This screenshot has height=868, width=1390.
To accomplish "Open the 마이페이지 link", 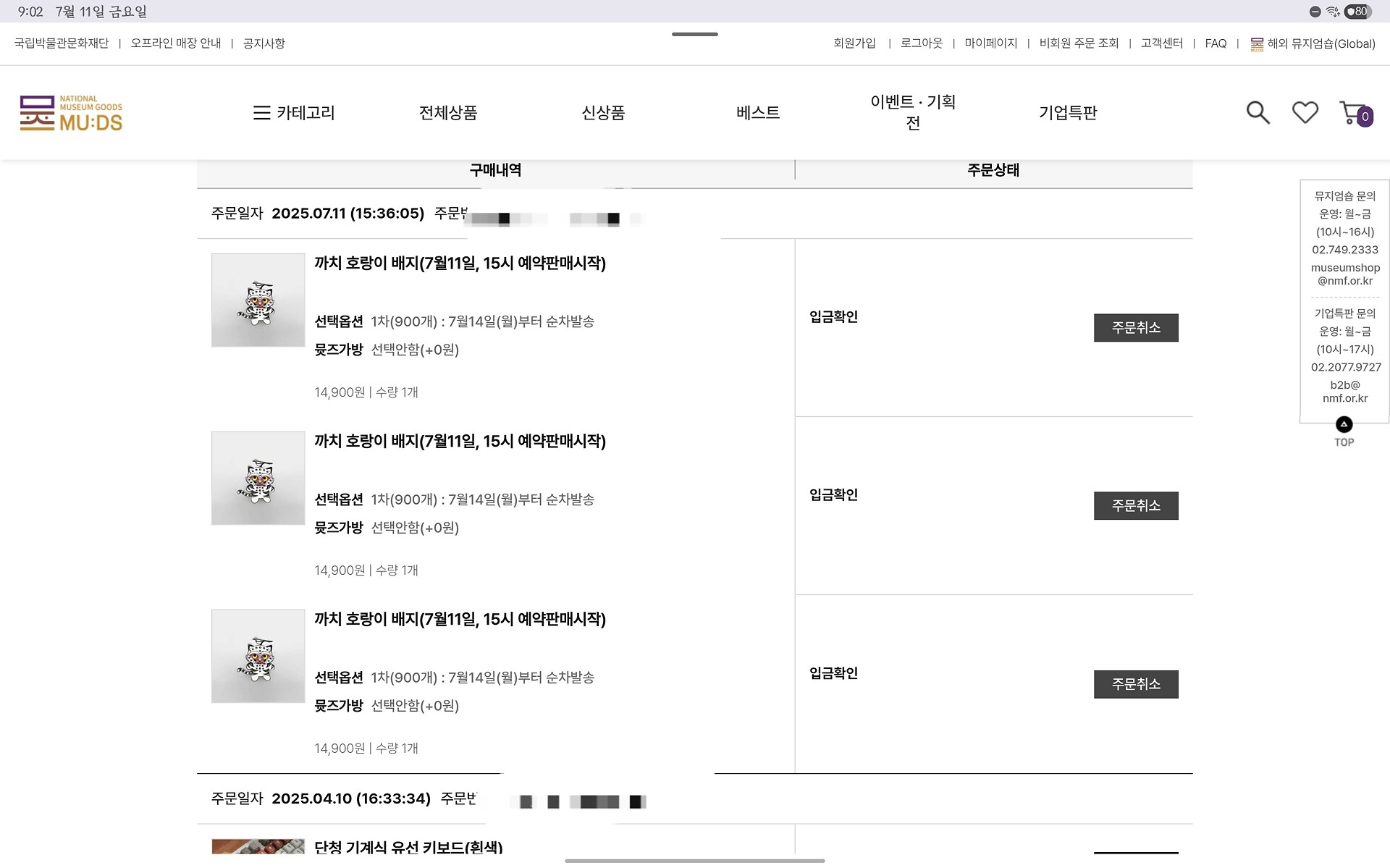I will point(990,43).
